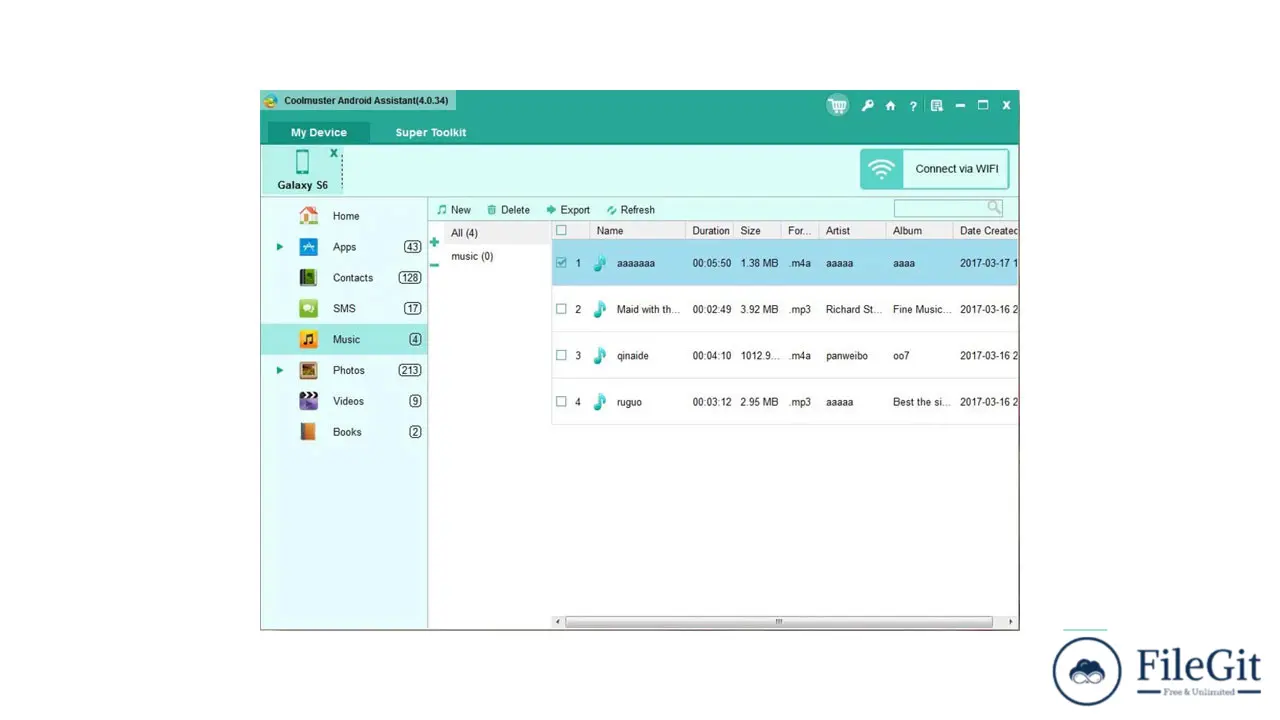
Task: Click music note icon of ruguo
Action: point(599,401)
